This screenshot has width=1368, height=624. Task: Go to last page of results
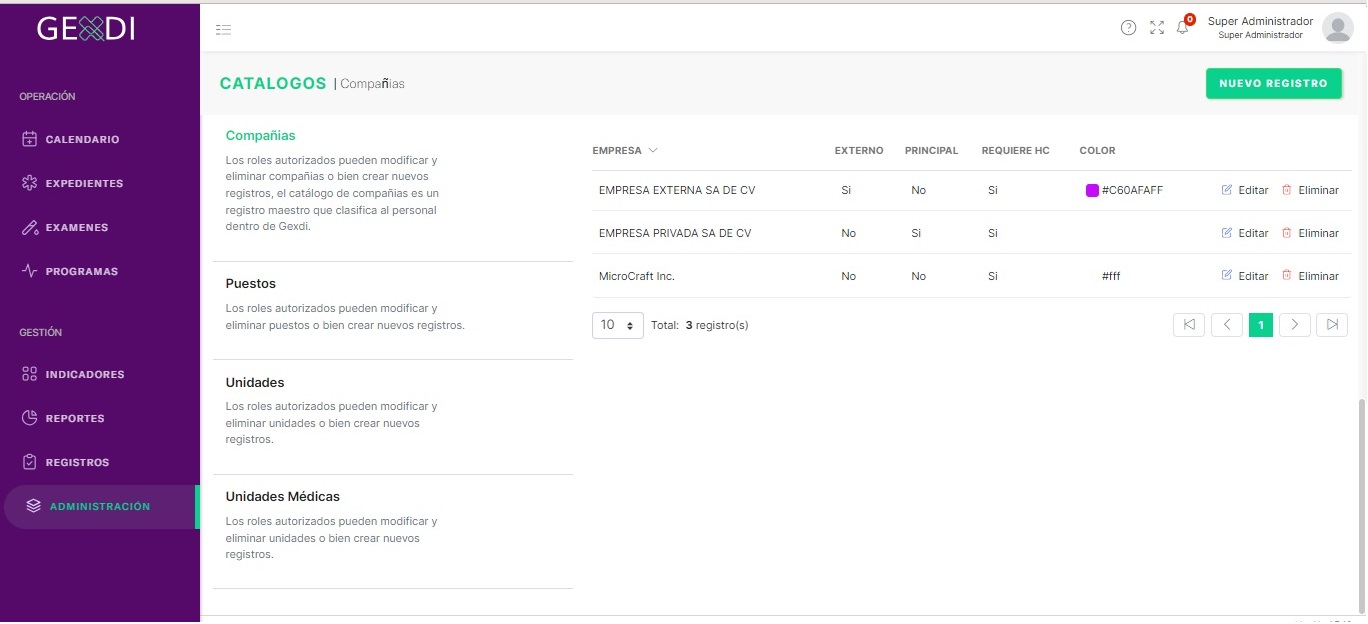coord(1332,325)
